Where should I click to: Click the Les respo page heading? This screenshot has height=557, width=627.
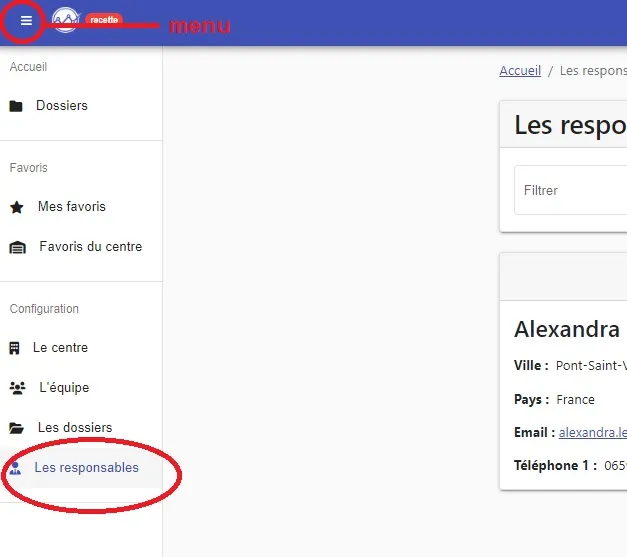click(x=571, y=125)
